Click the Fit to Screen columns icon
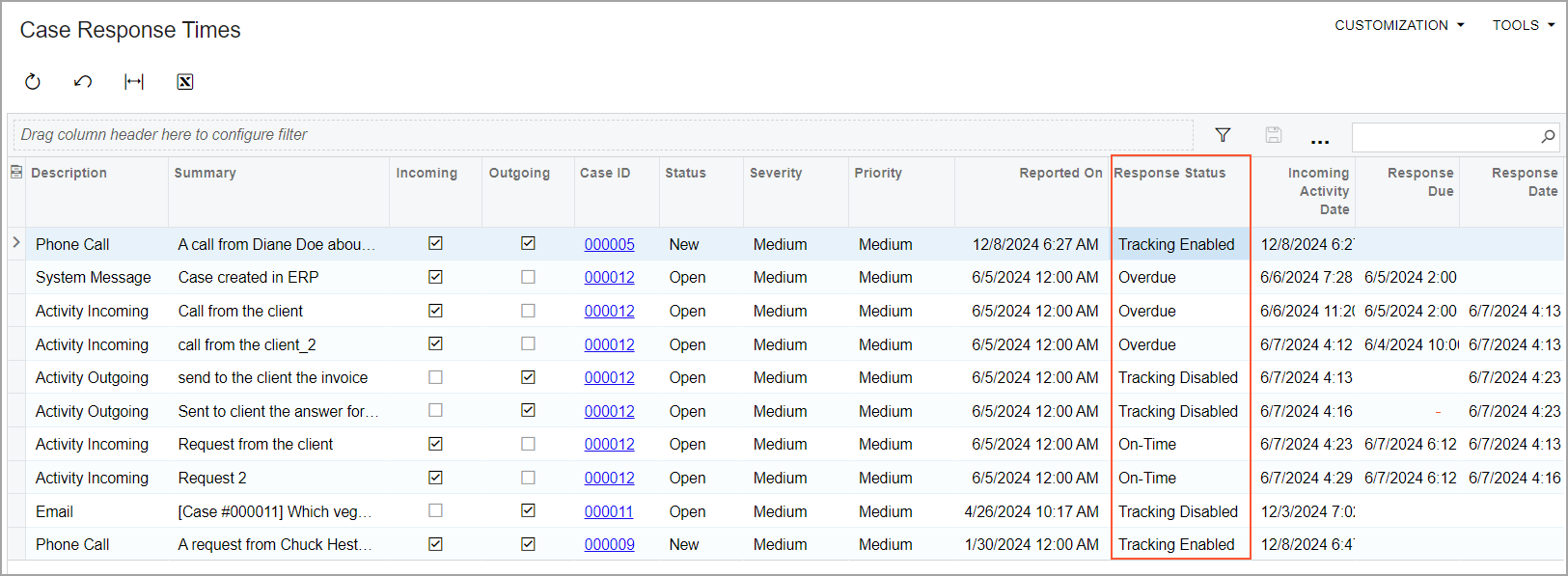This screenshot has height=576, width=1568. 134,82
